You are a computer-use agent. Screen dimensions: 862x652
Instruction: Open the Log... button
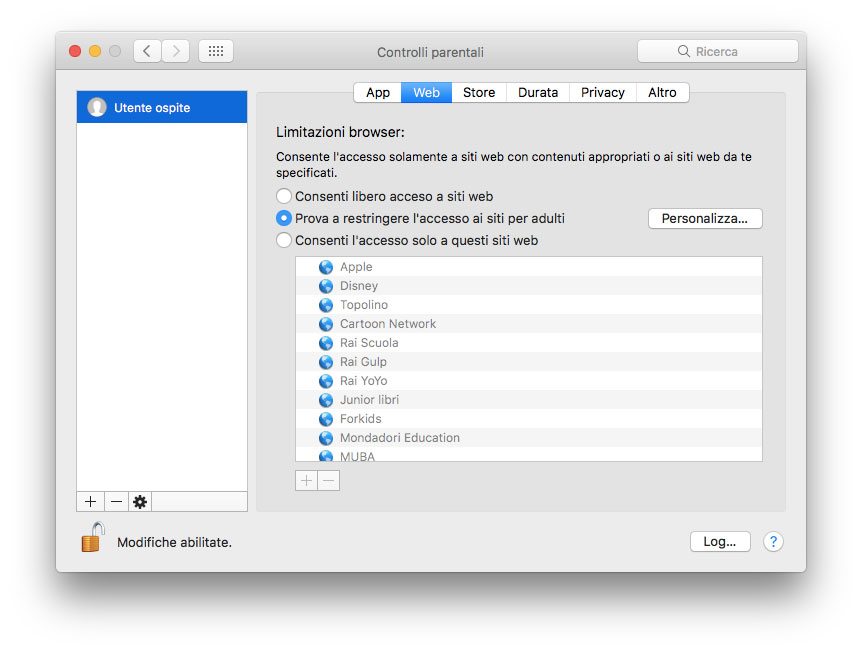point(720,542)
